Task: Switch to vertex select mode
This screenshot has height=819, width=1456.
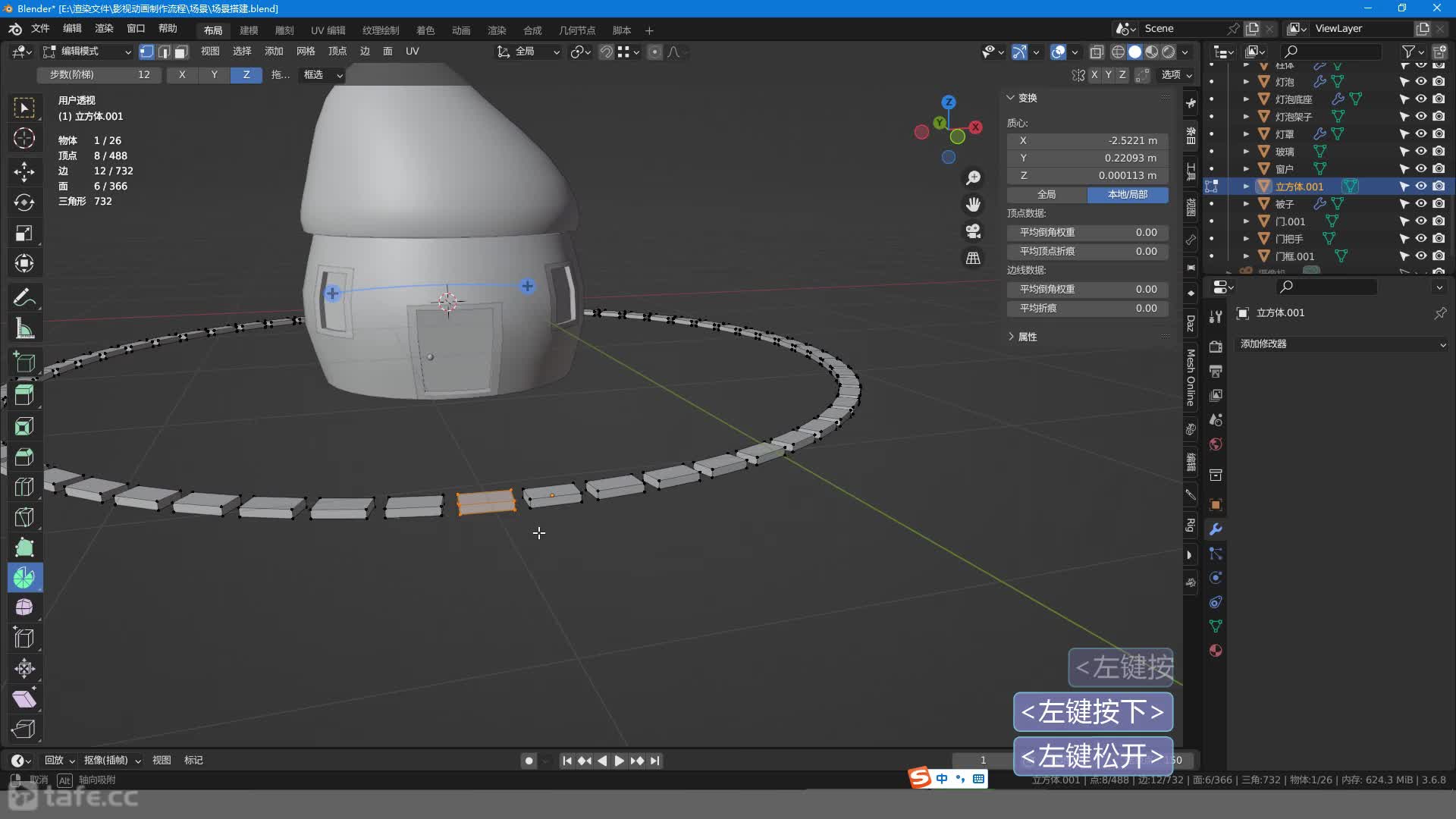Action: pyautogui.click(x=147, y=52)
